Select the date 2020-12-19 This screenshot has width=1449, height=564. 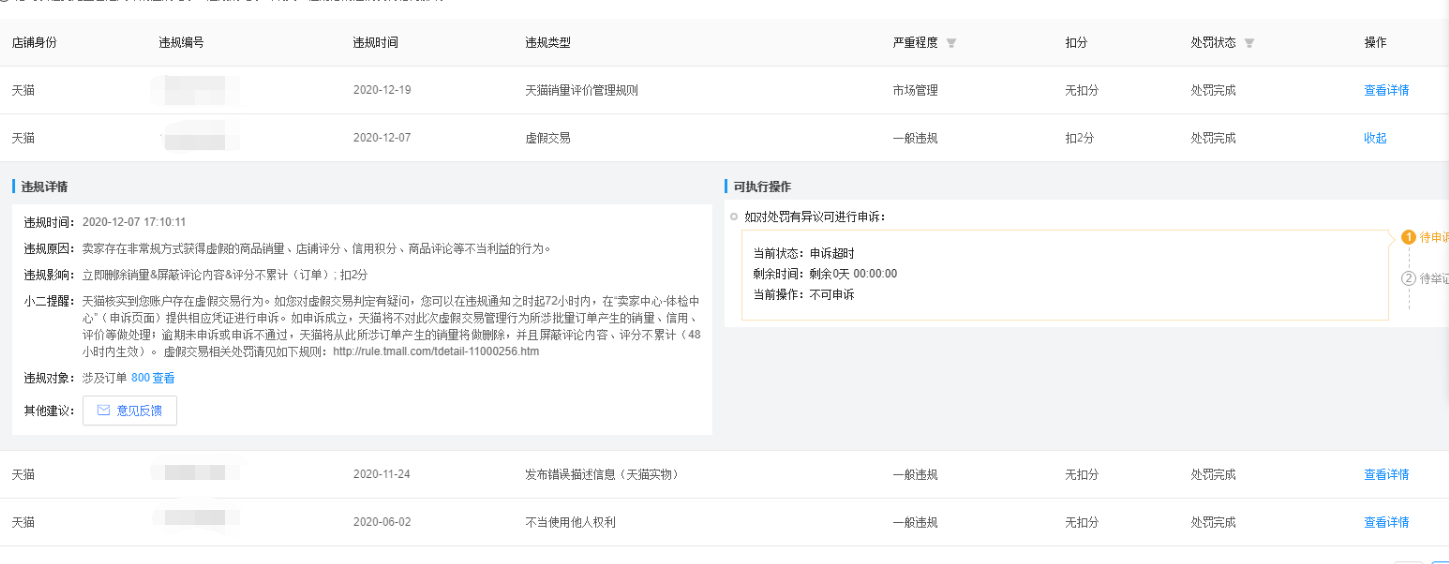coord(382,90)
